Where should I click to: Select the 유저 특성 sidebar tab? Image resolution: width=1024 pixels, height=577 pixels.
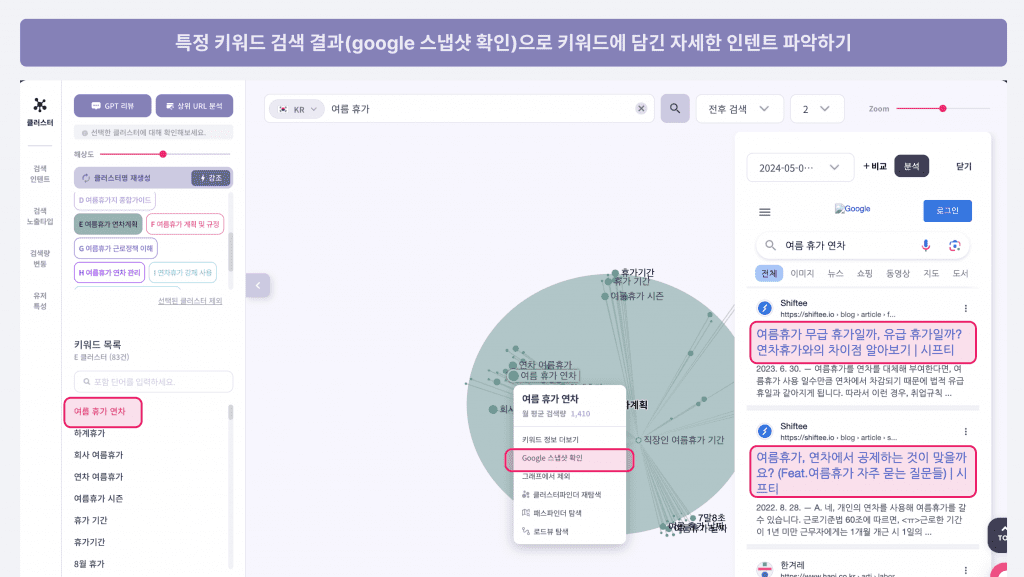40,301
